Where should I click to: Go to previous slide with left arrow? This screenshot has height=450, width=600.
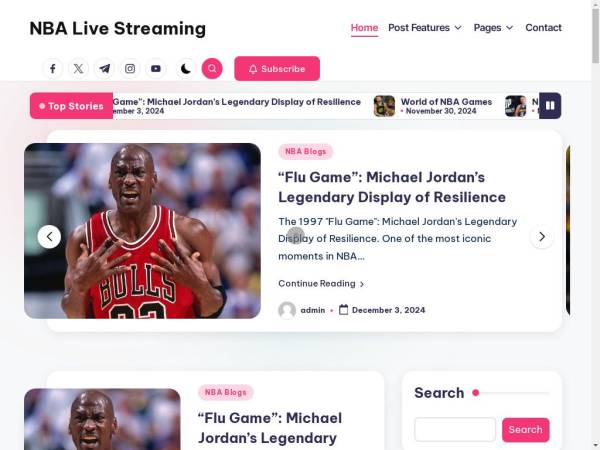(49, 237)
